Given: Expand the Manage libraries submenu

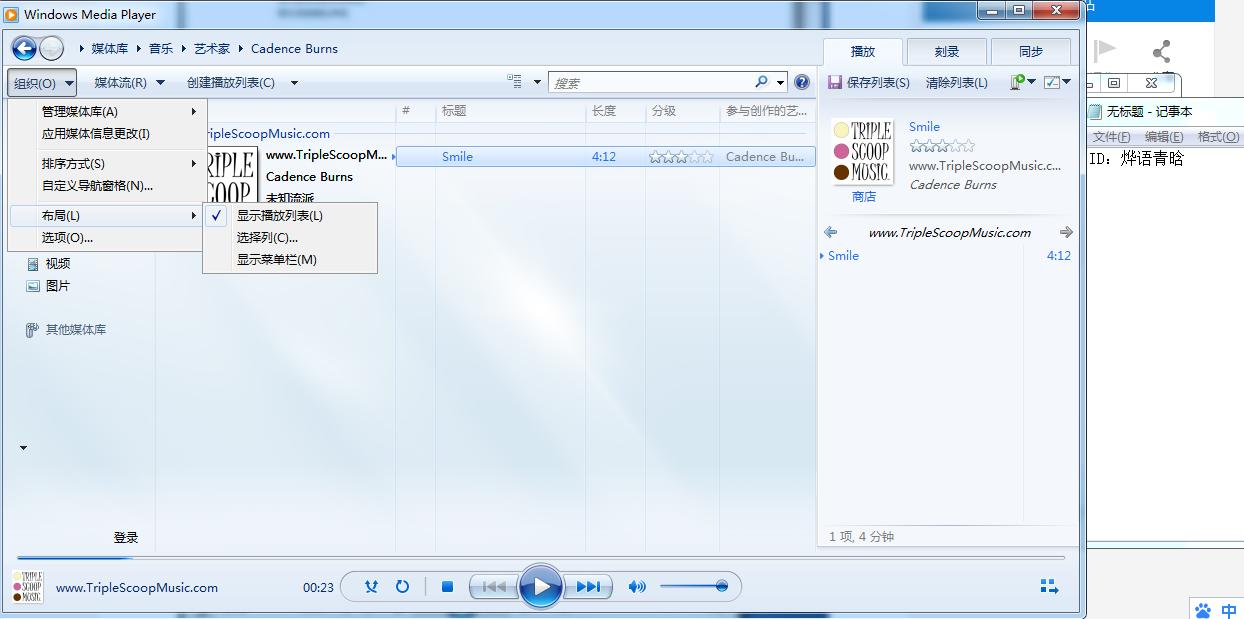Looking at the screenshot, I should click(107, 112).
